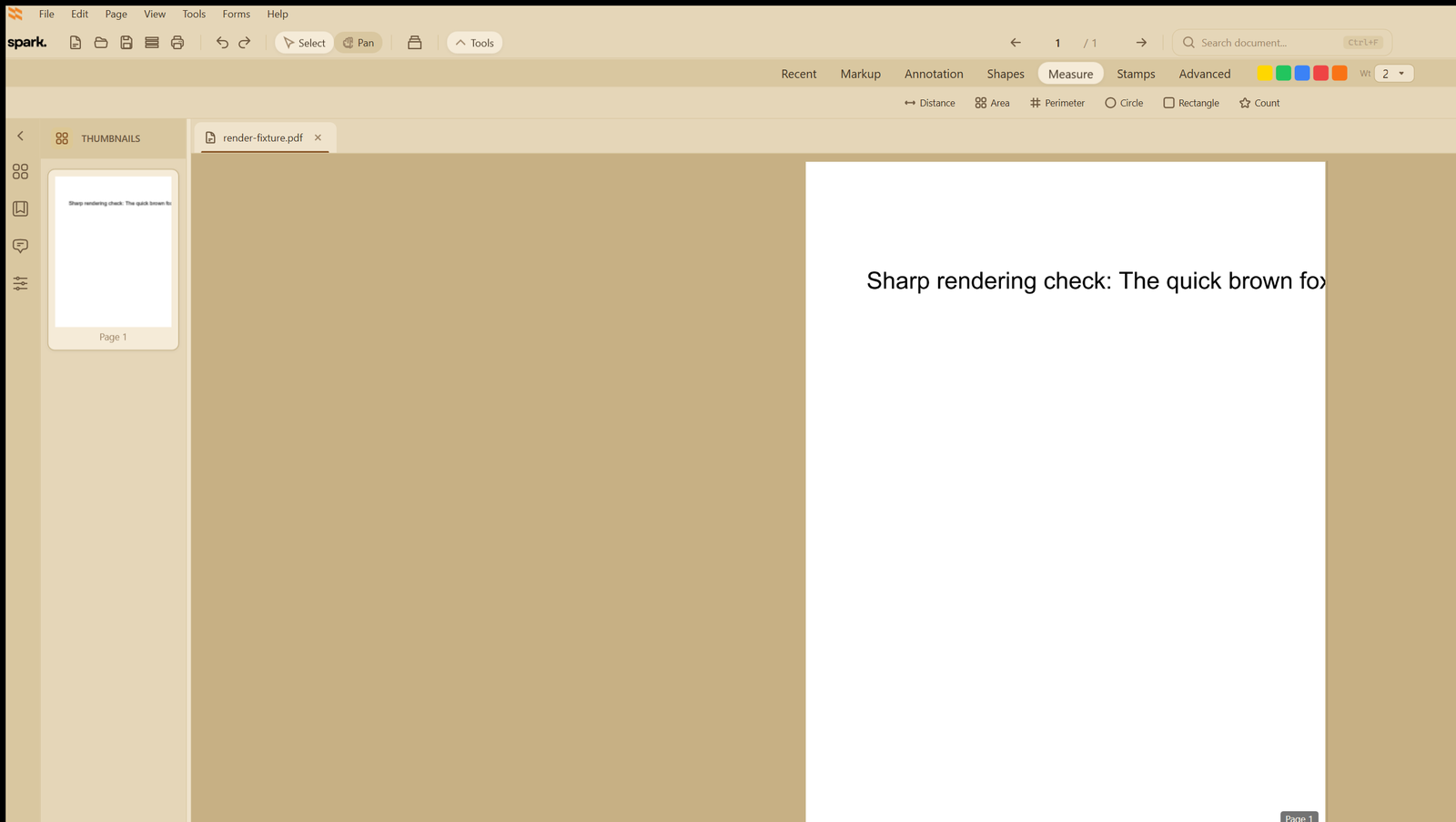This screenshot has height=822, width=1456.
Task: Open the Wt line weight dropdown
Action: click(1394, 74)
